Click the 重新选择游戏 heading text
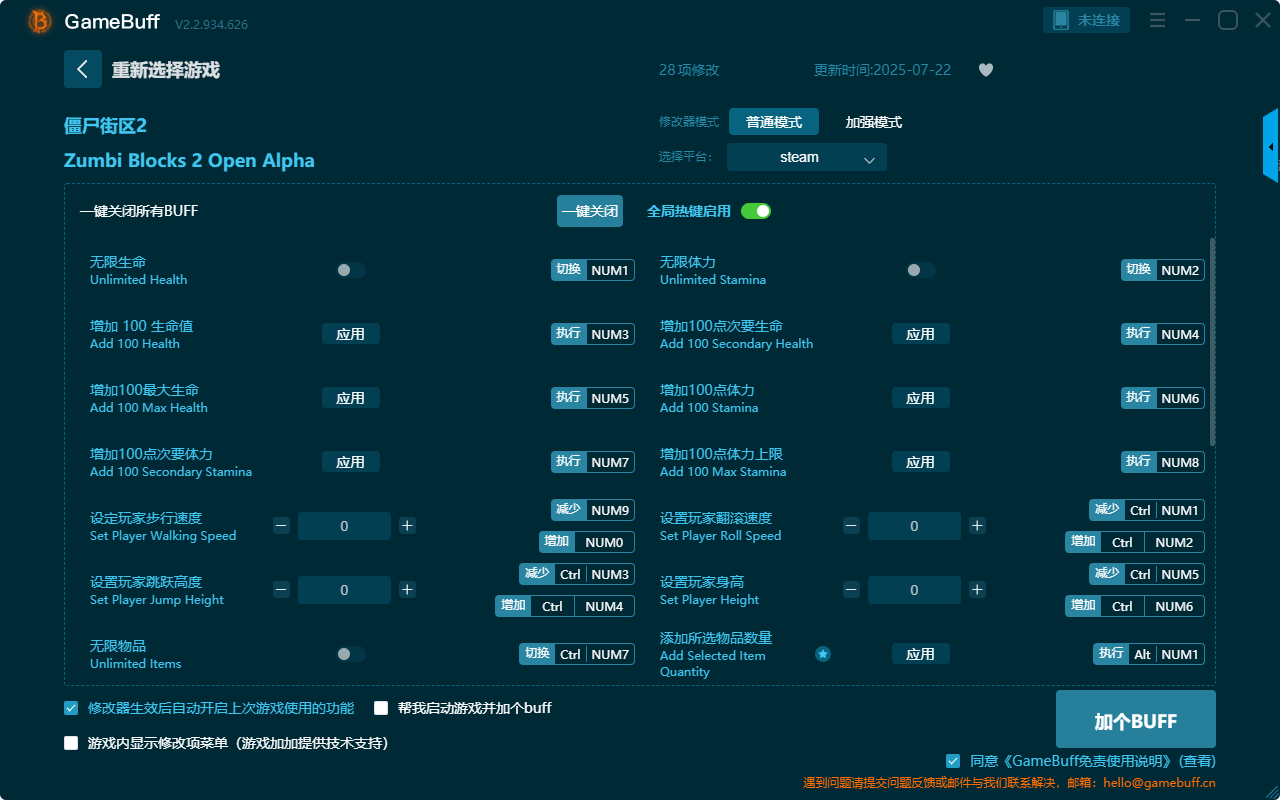 click(x=165, y=70)
